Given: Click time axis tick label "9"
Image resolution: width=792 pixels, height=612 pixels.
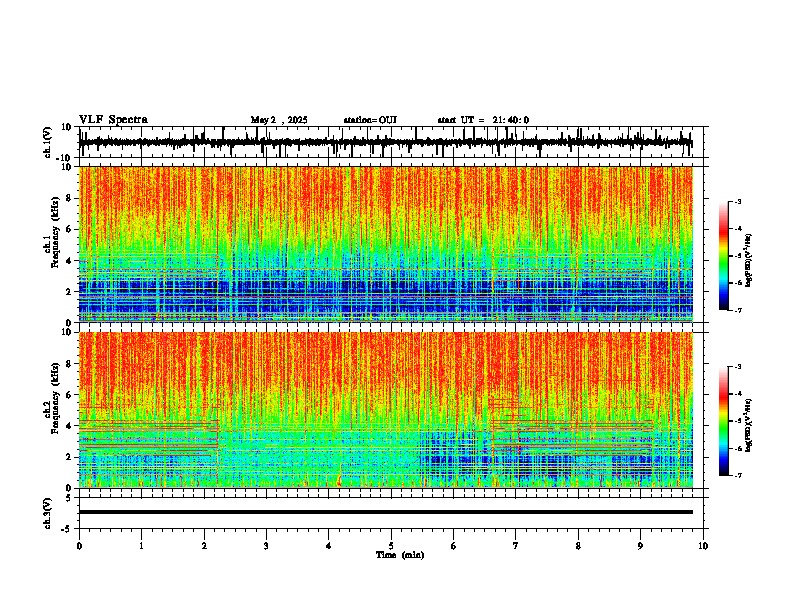Looking at the screenshot, I should pos(640,546).
